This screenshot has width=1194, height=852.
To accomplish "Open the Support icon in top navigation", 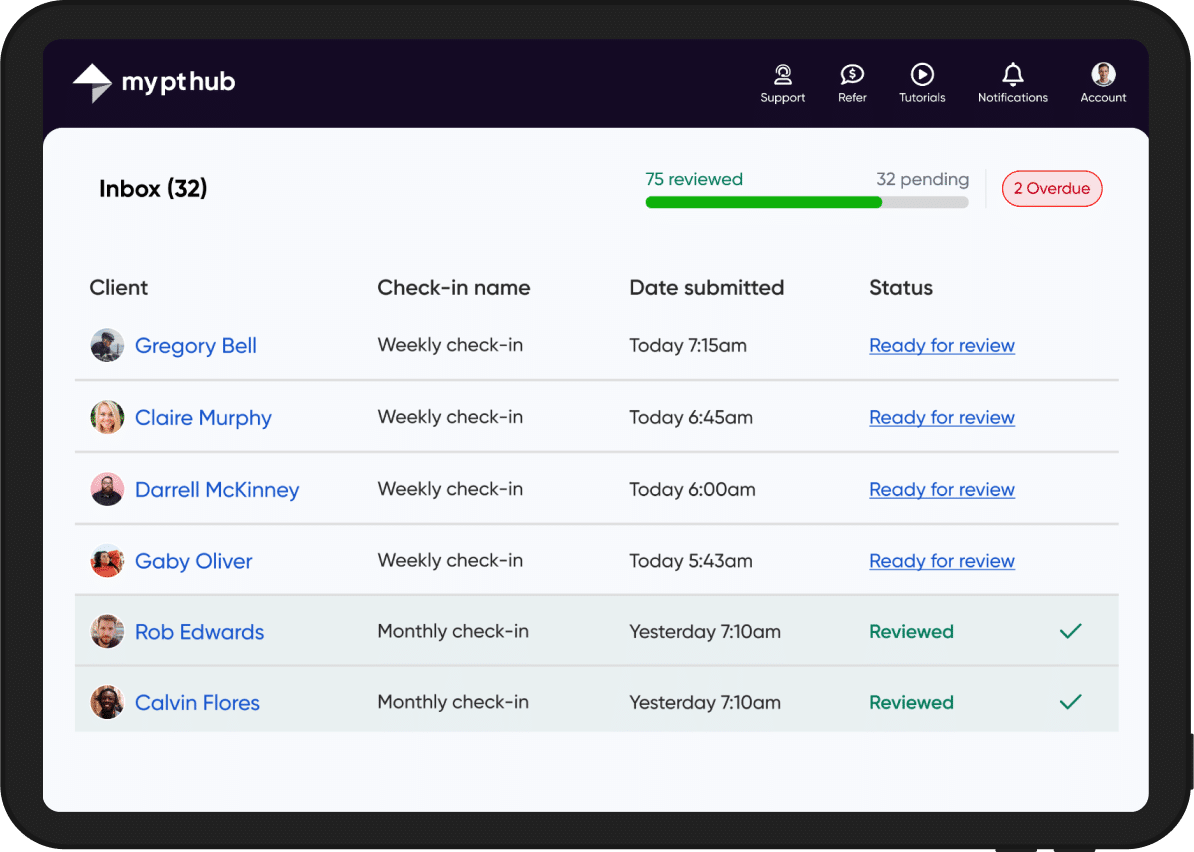I will tap(783, 76).
